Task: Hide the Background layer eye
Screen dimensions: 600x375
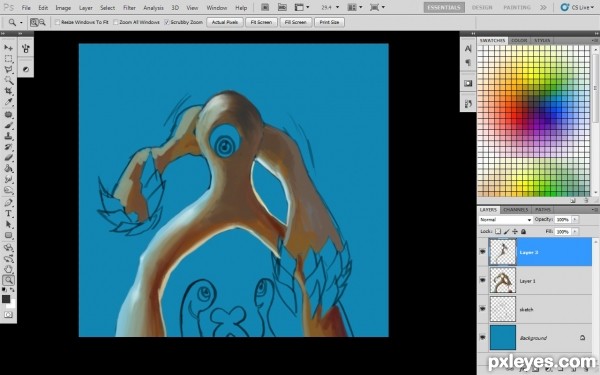Action: (x=483, y=337)
